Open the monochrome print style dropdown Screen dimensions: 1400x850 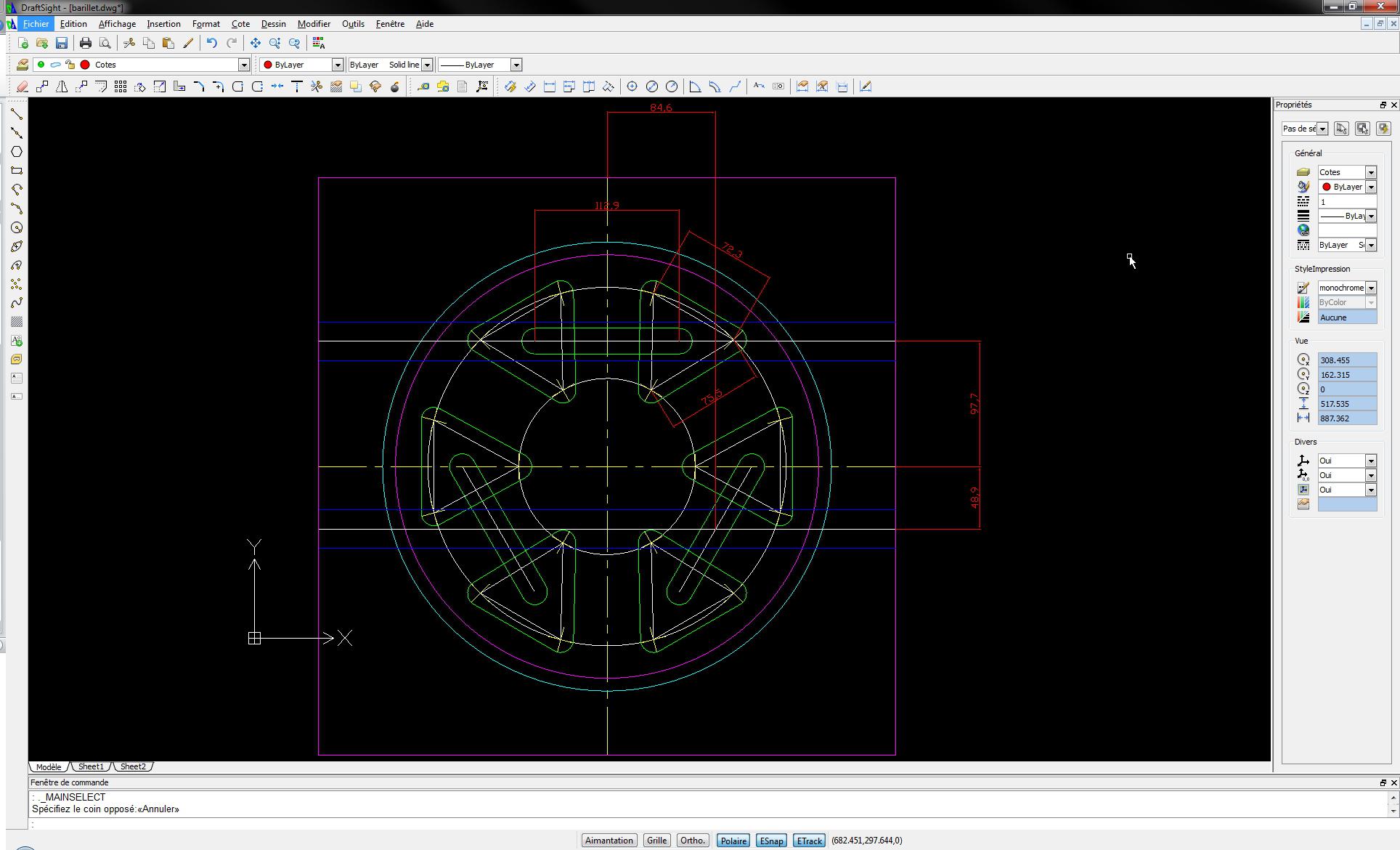(x=1370, y=288)
